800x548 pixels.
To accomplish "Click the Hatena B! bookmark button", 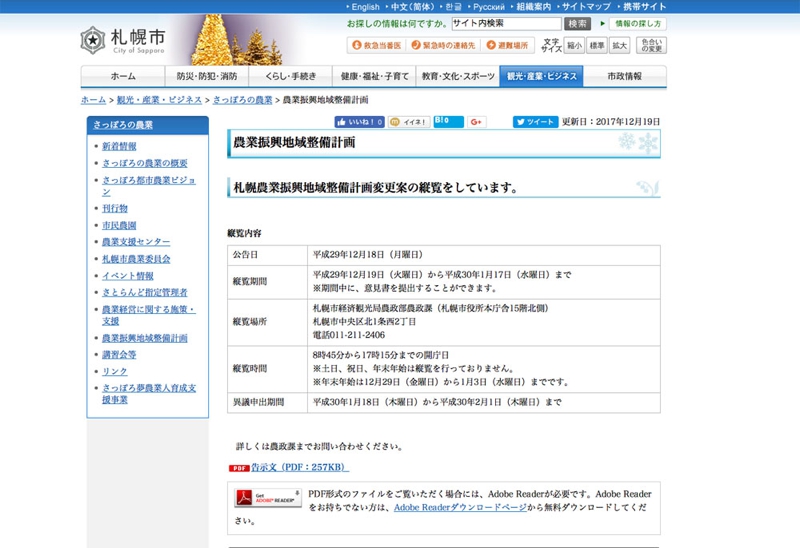I will 447,122.
